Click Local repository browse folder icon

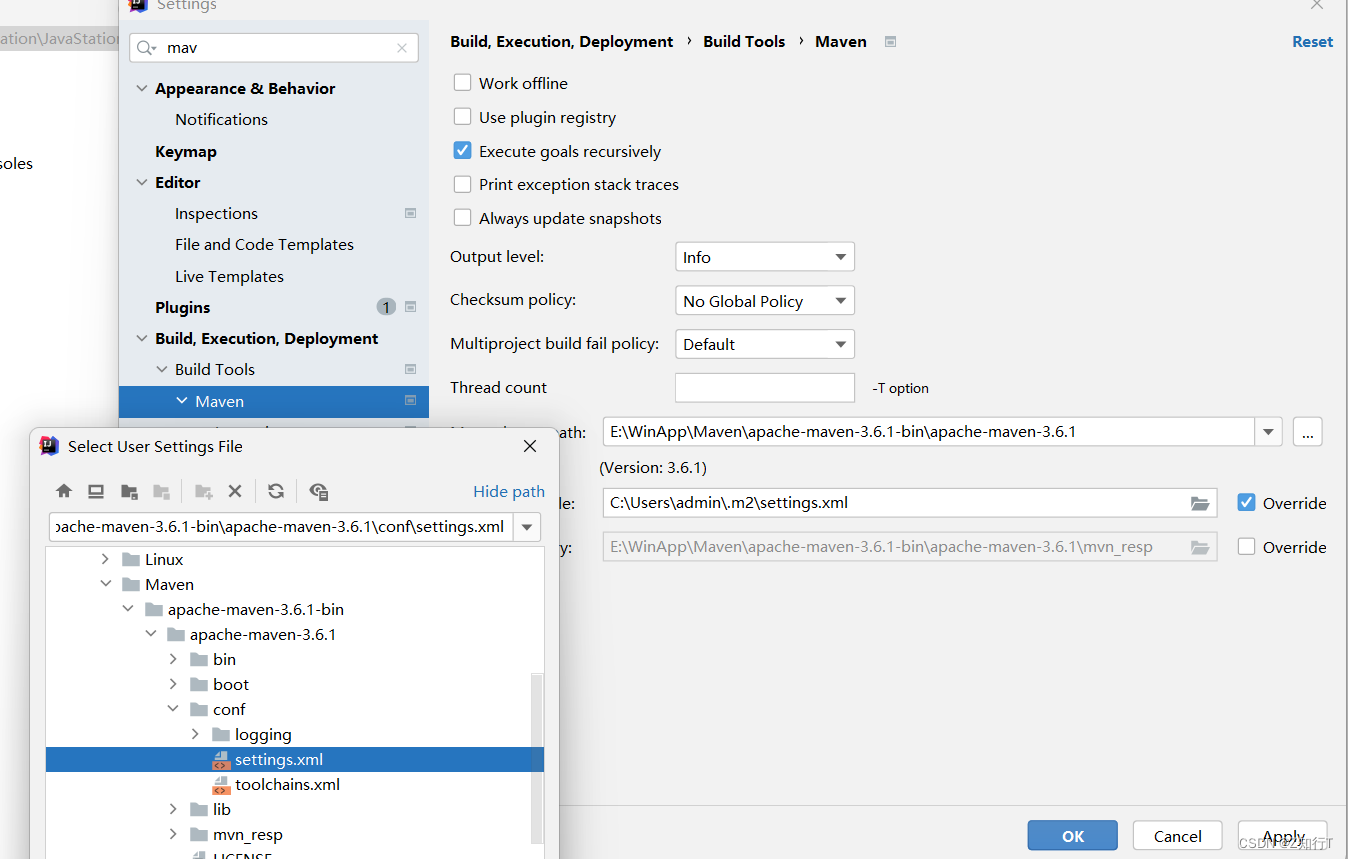[1200, 547]
